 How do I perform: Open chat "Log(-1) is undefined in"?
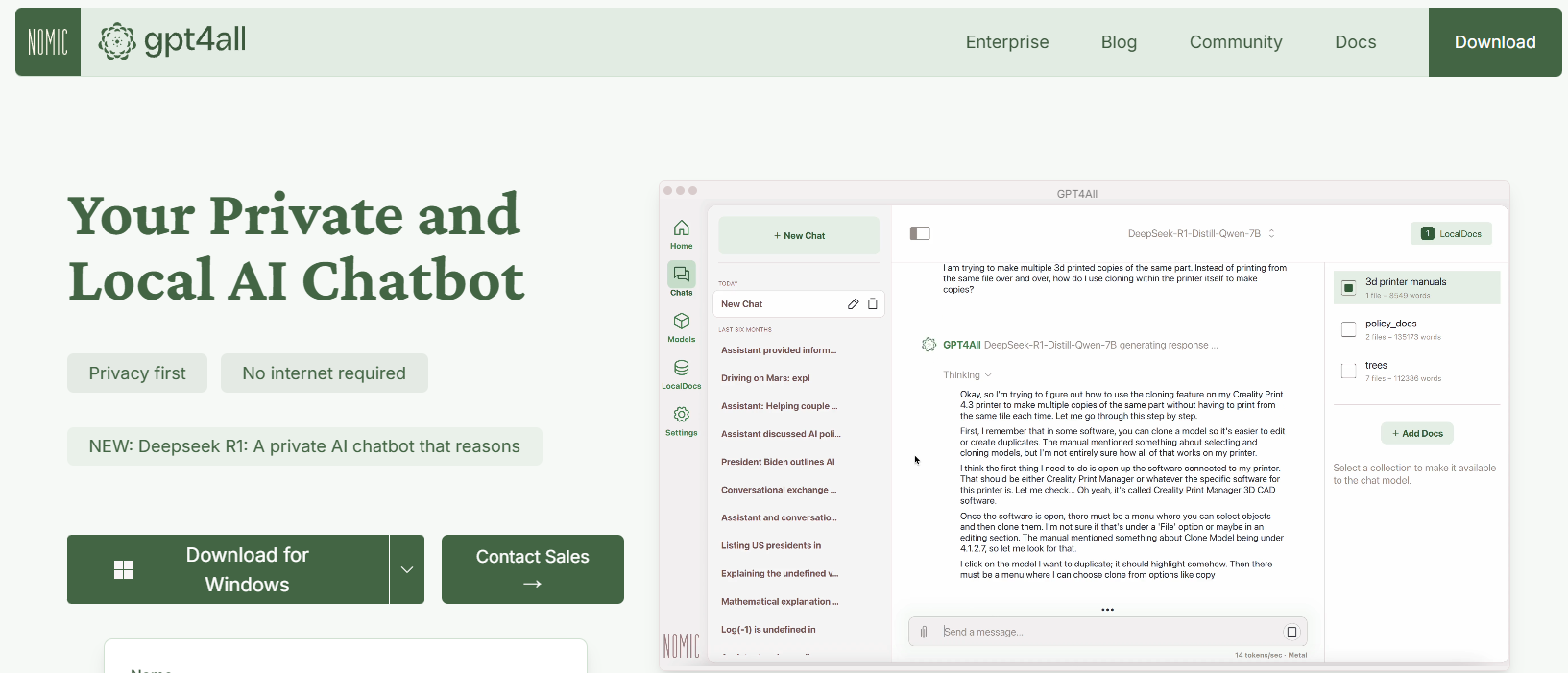click(x=768, y=630)
